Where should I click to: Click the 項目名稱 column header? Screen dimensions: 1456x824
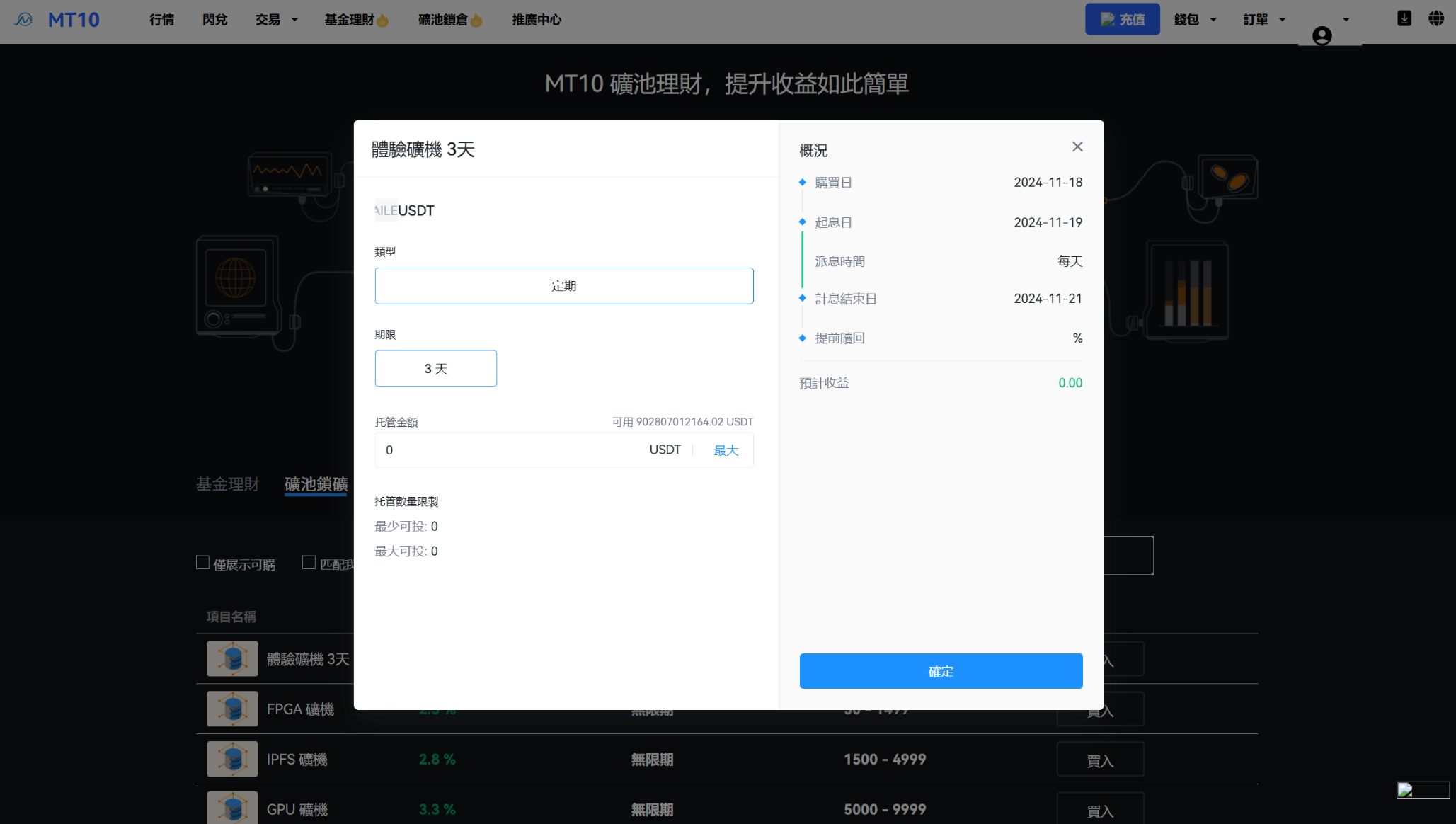point(231,617)
